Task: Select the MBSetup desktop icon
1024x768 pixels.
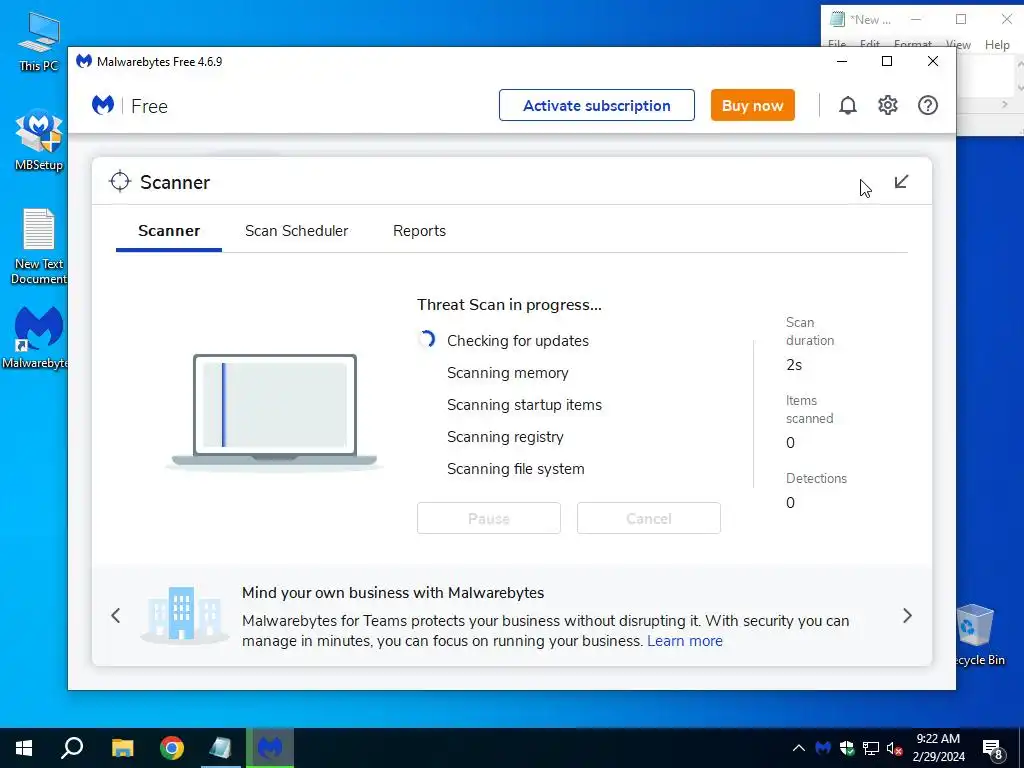Action: [x=39, y=140]
